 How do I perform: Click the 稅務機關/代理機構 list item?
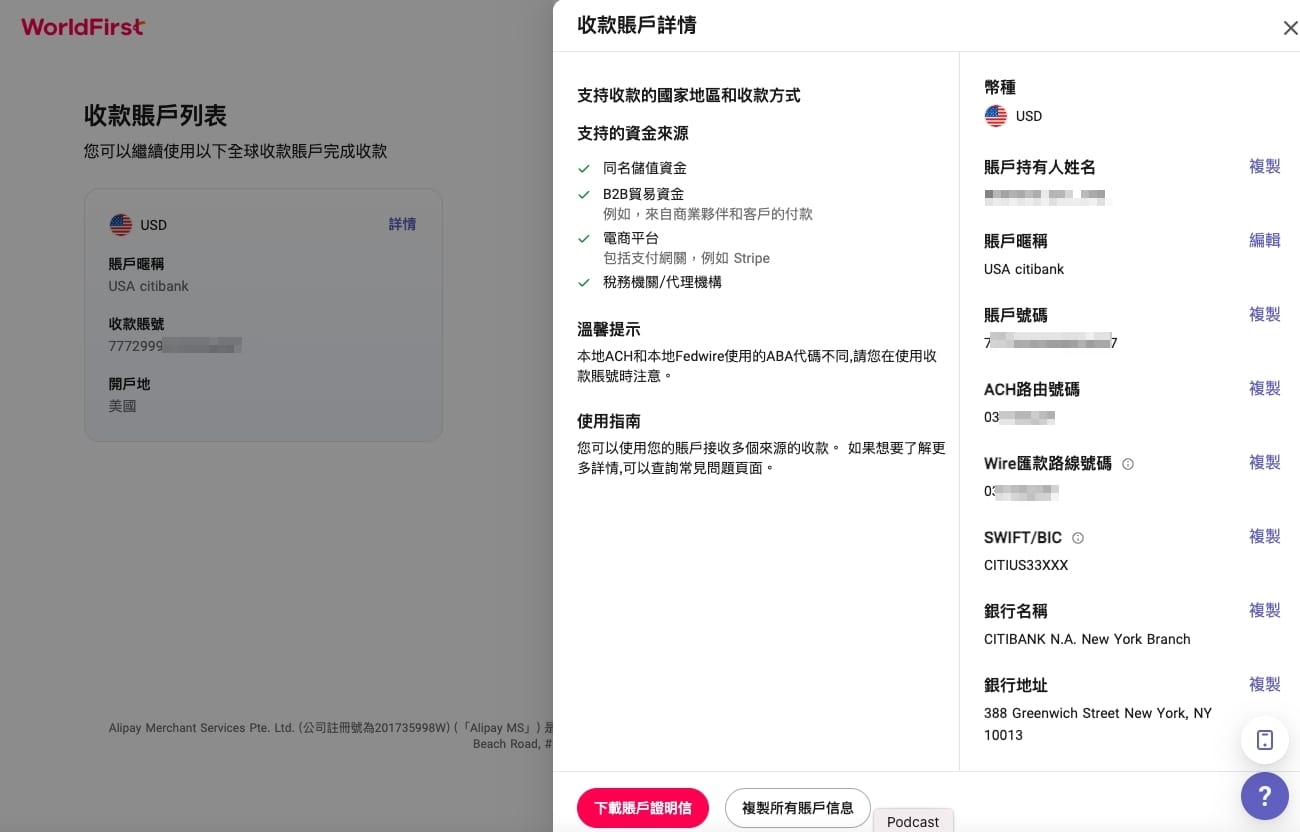point(662,282)
